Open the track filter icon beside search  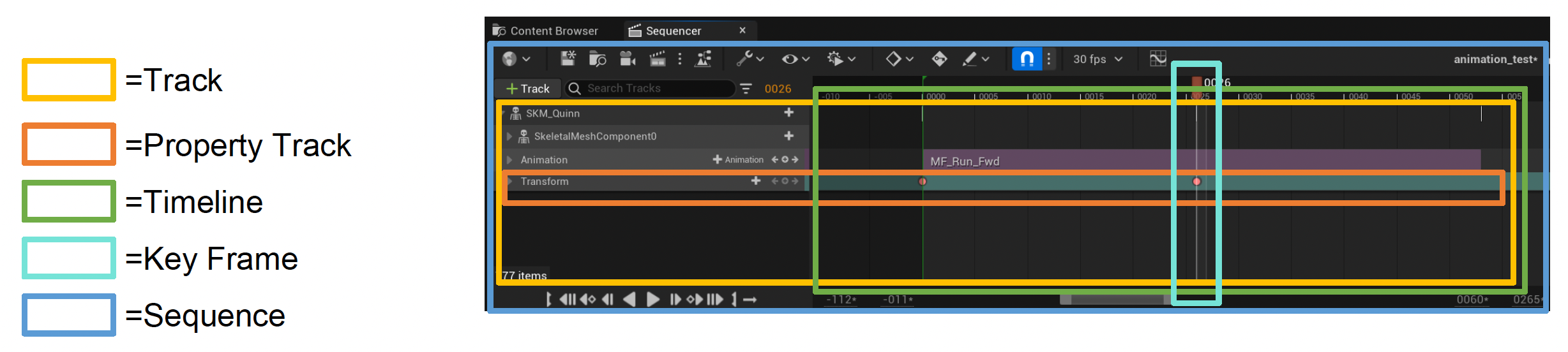[746, 89]
